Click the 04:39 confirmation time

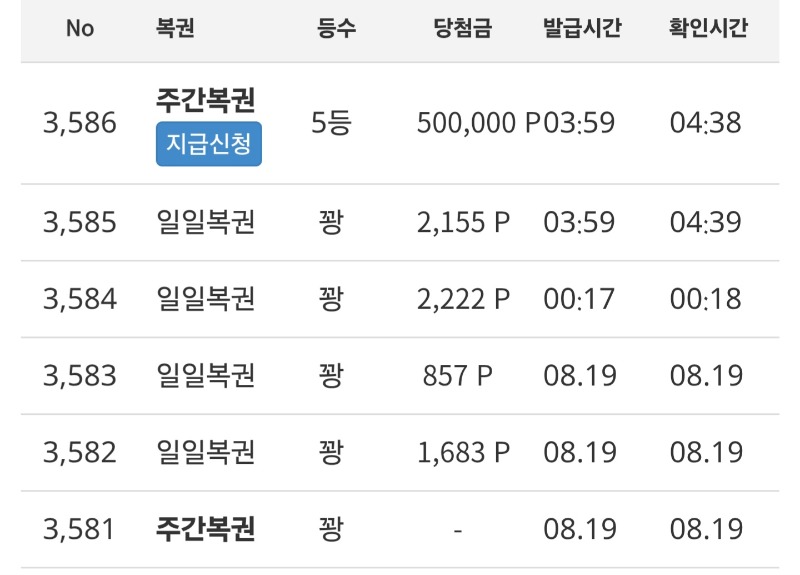(x=706, y=222)
